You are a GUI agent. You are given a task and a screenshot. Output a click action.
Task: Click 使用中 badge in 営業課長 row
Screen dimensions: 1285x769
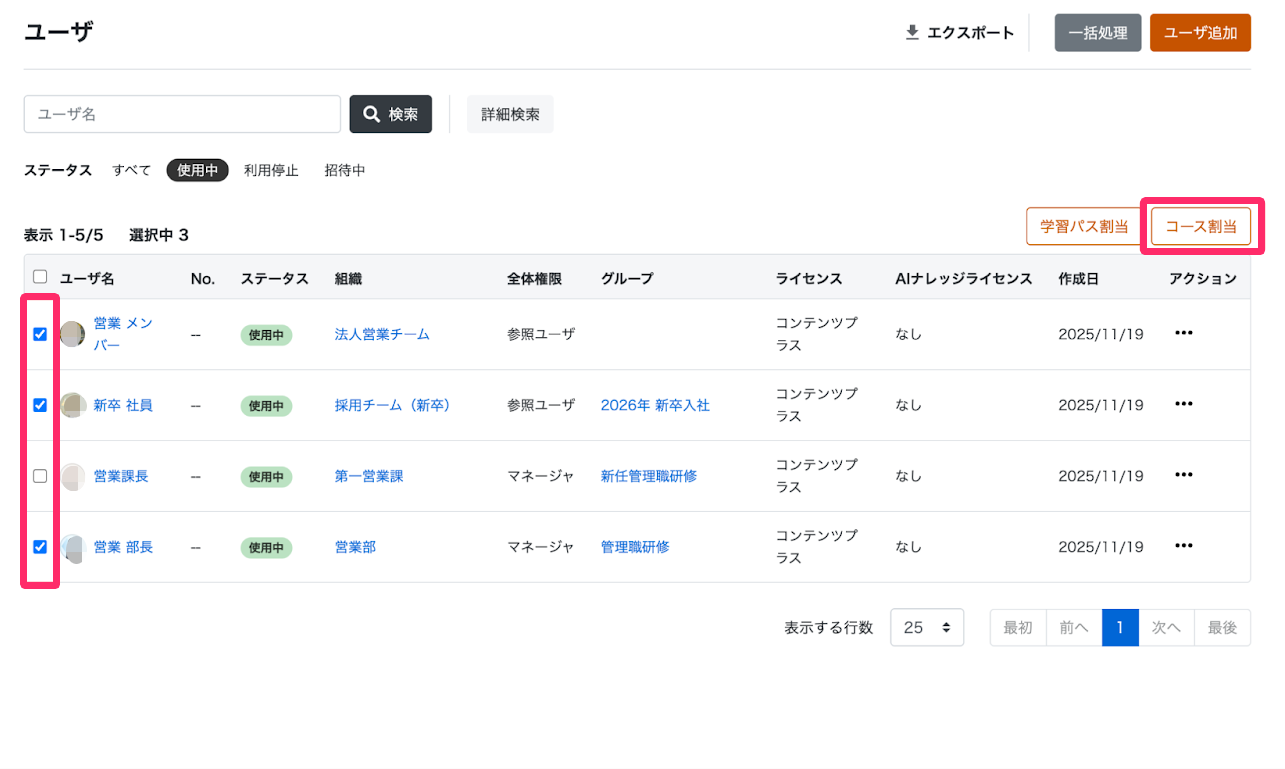266,477
